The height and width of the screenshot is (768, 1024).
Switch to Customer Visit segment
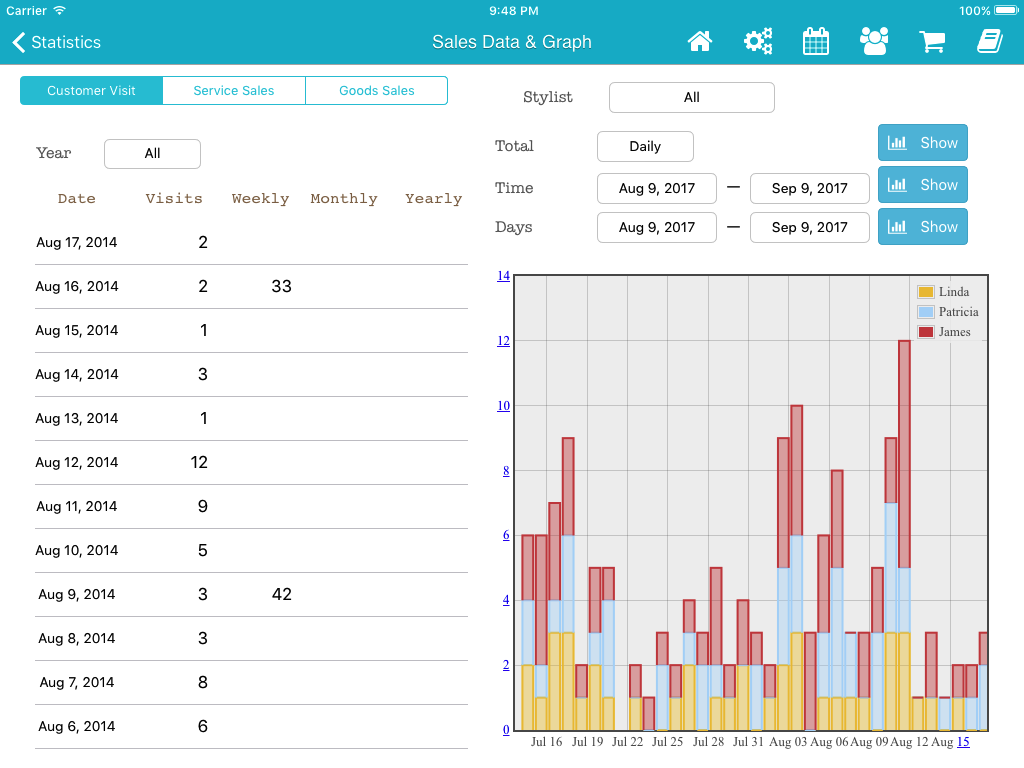click(x=91, y=91)
